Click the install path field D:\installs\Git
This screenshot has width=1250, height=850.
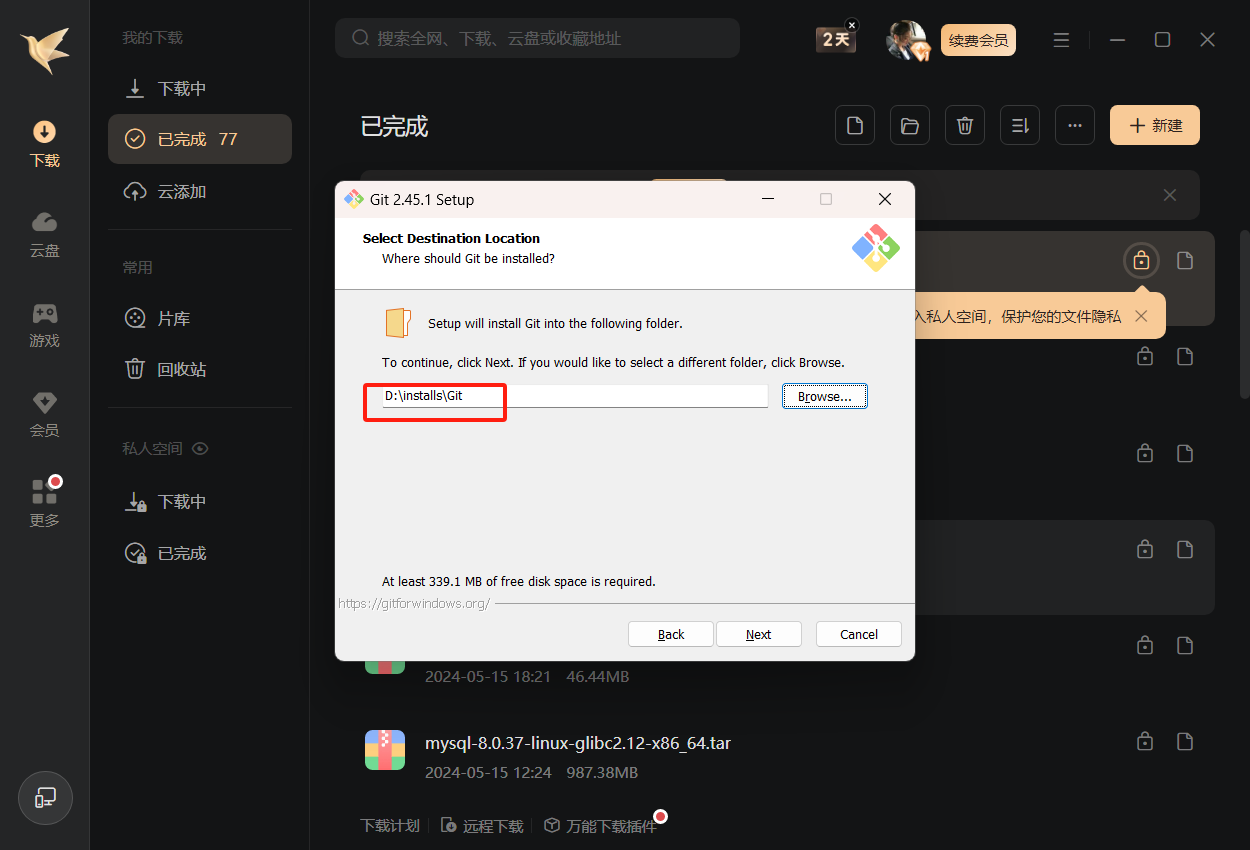click(575, 396)
